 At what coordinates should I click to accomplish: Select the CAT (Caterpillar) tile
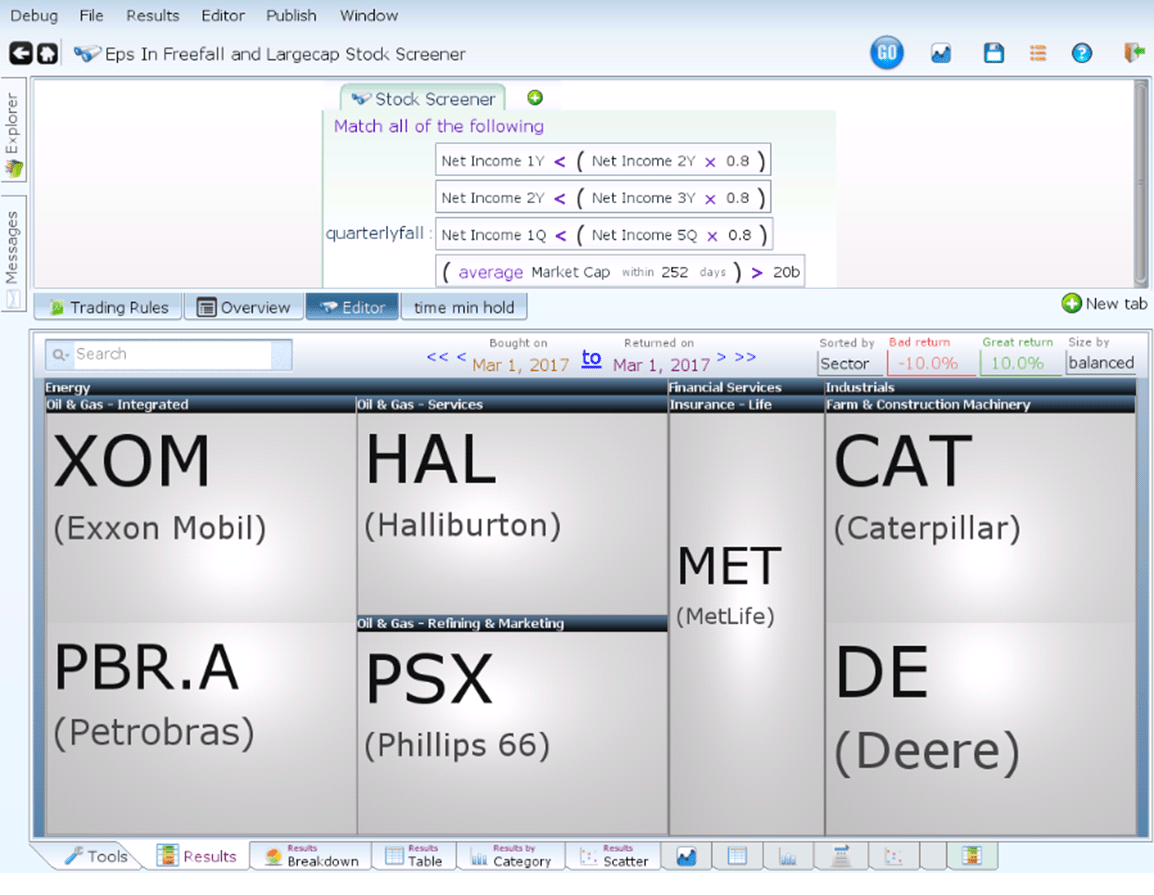coord(981,517)
